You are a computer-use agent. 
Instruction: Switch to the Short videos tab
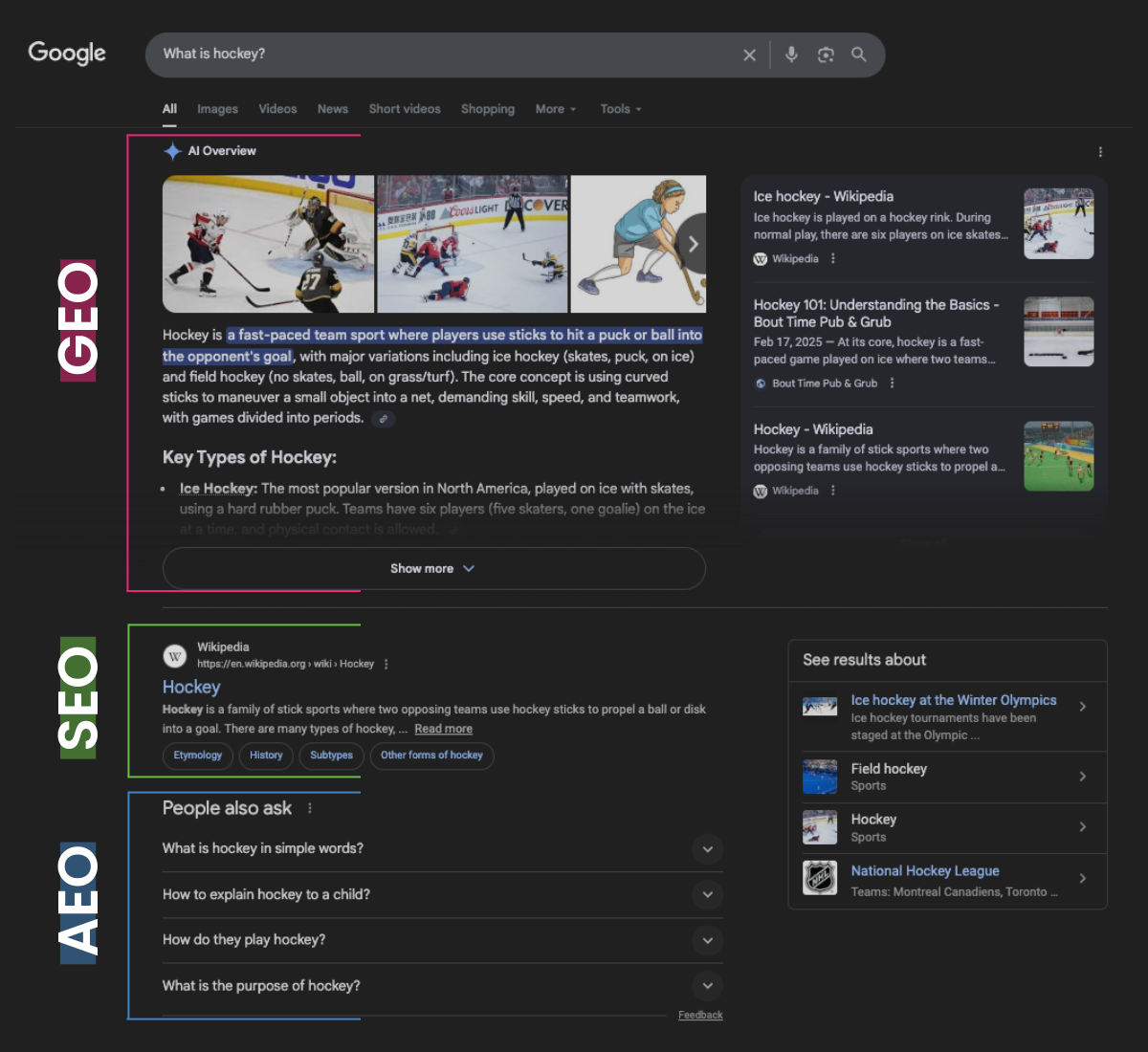[405, 109]
